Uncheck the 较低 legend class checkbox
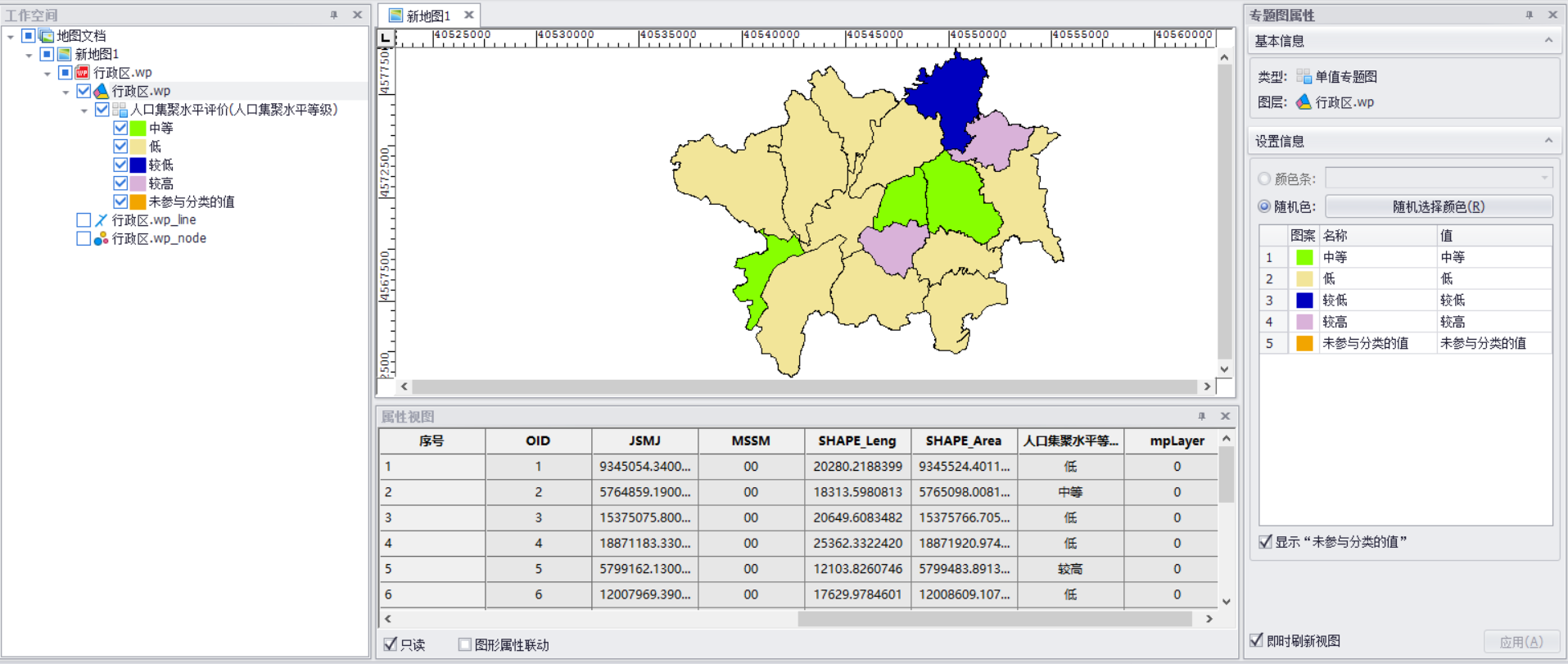This screenshot has height=664, width=1568. click(120, 165)
